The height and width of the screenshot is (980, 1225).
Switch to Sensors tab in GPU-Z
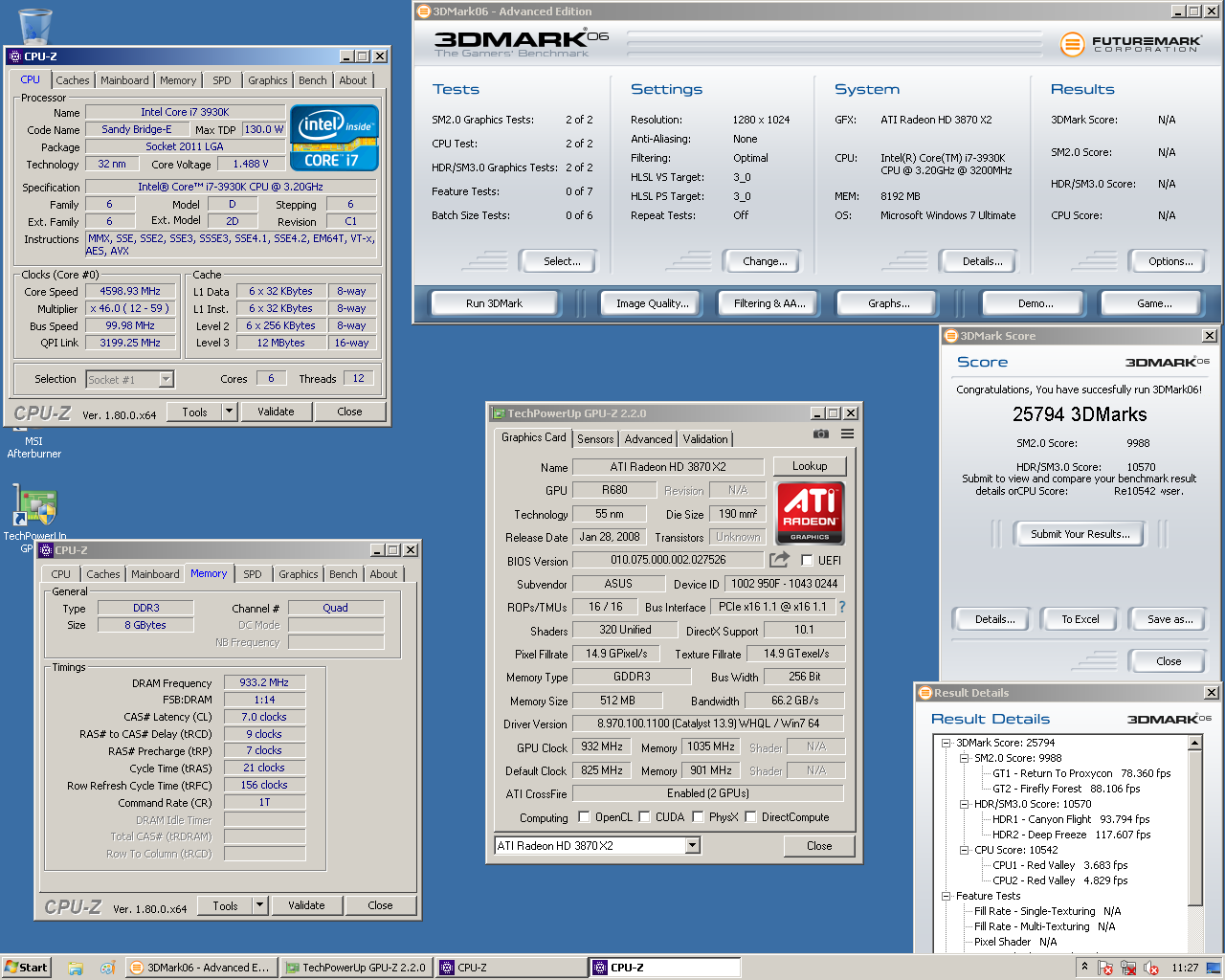(x=595, y=438)
